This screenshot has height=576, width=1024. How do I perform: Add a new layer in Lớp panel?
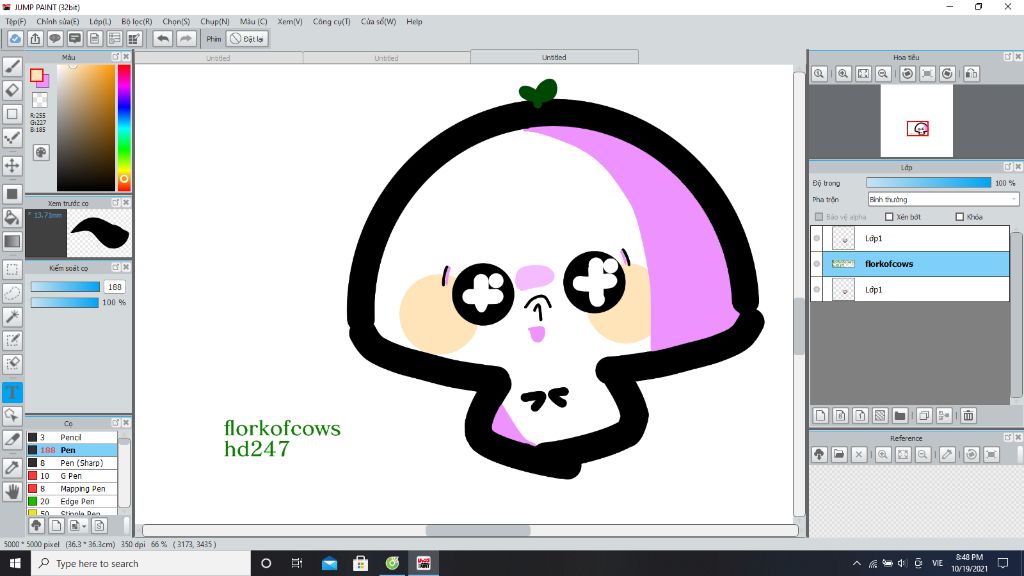(x=821, y=415)
